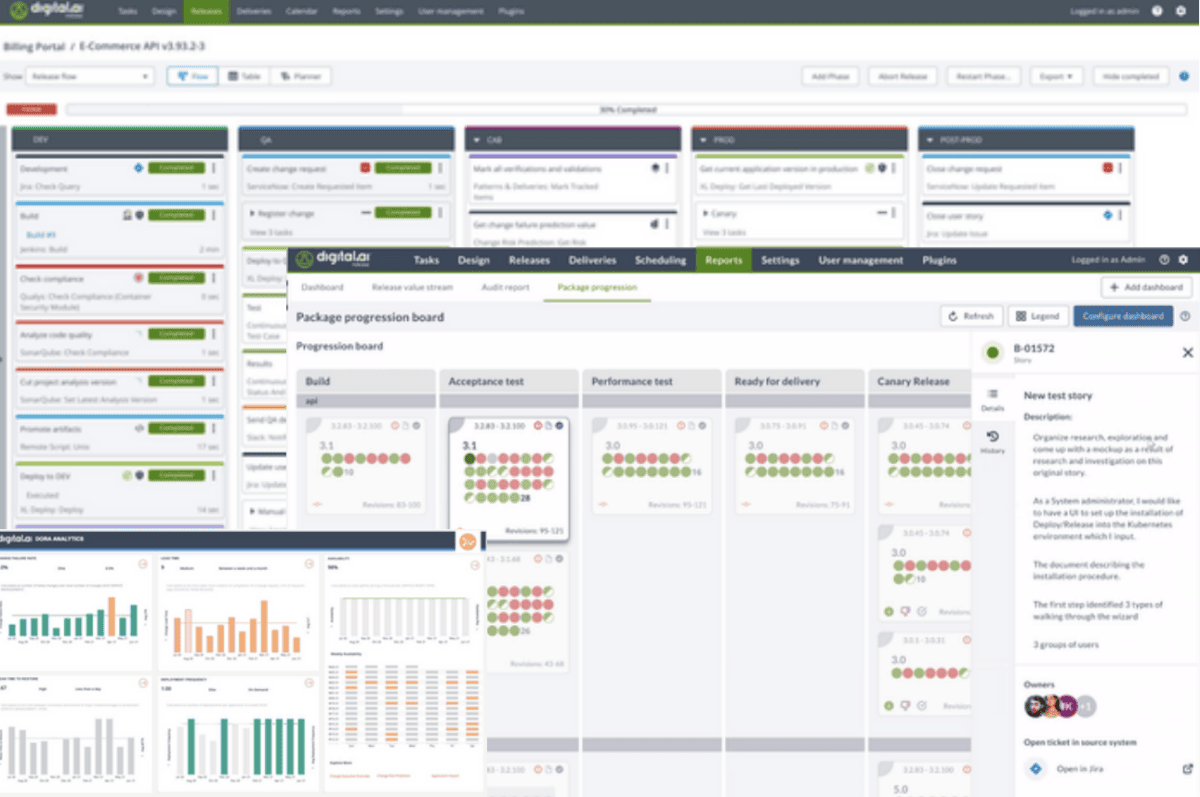Screen dimensions: 1200x797
Task: Open settings gear in back window header
Action: coord(1180,11)
